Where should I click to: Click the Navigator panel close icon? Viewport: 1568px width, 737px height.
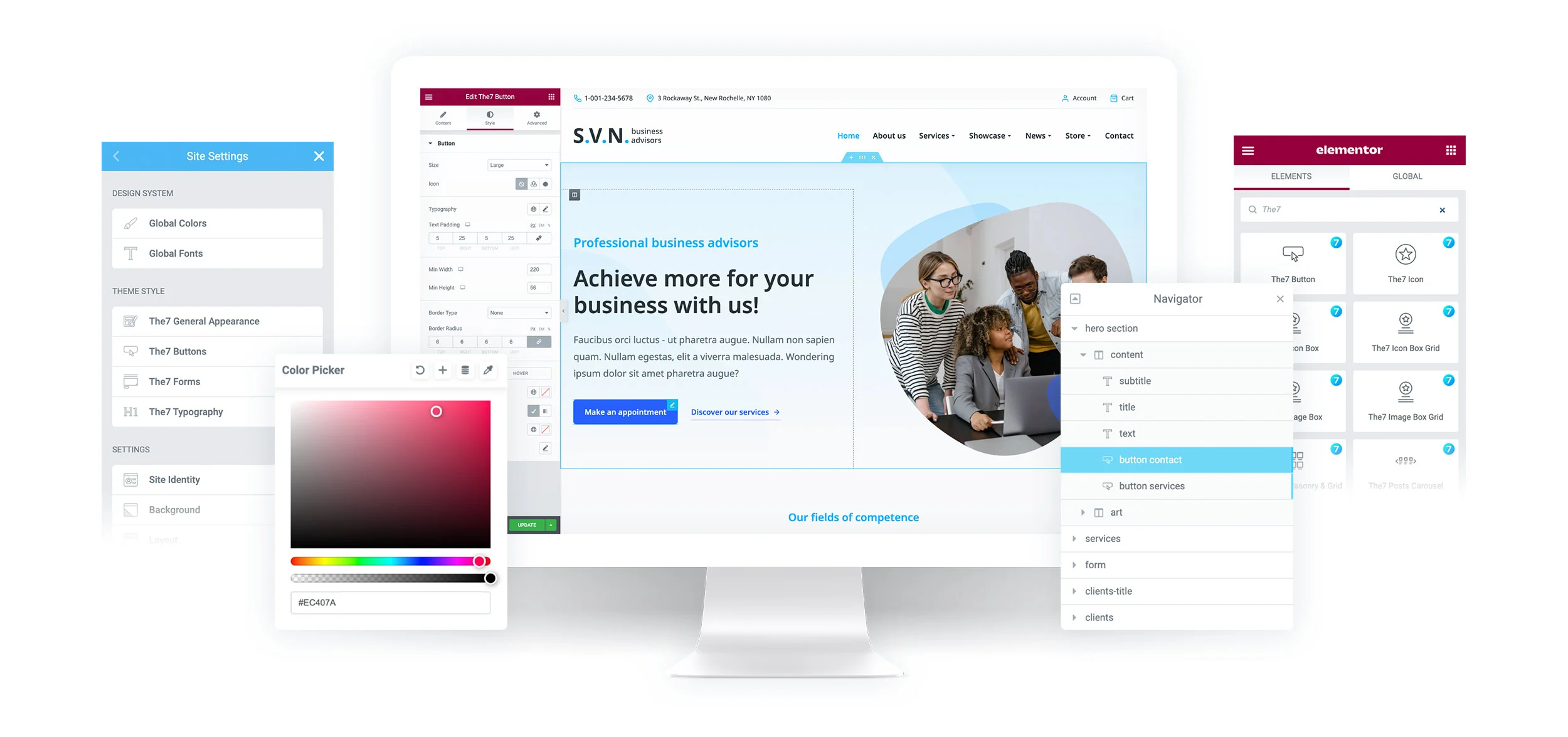pos(1280,298)
